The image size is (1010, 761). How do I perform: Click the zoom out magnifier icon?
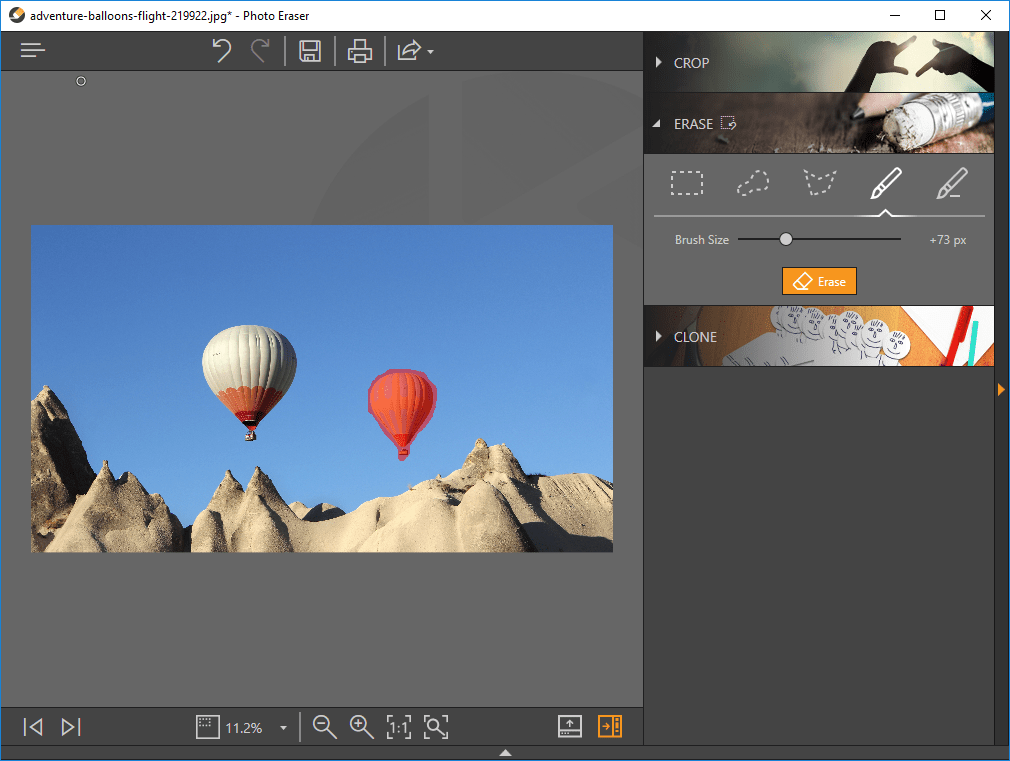(x=324, y=727)
